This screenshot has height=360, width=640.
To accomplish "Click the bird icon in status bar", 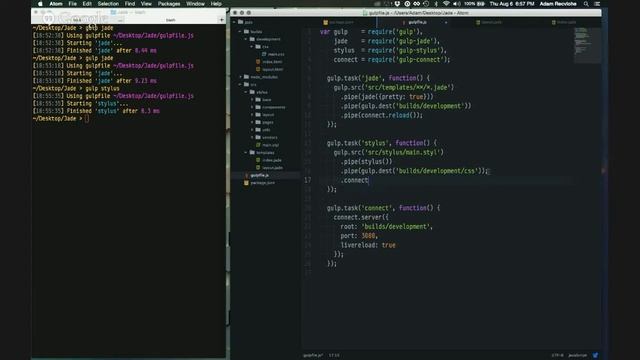I will (596, 355).
